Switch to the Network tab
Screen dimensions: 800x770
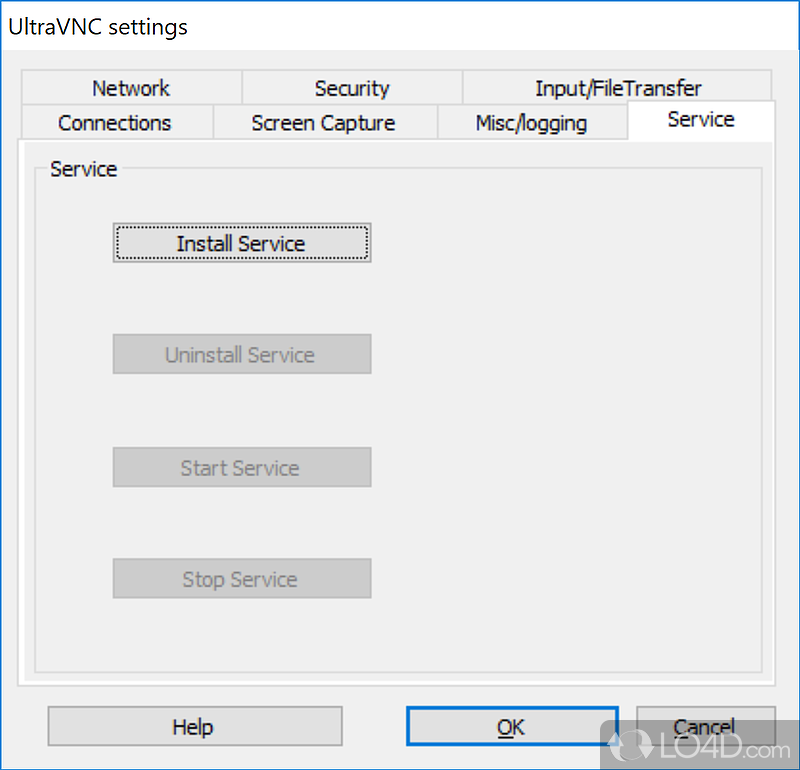pyautogui.click(x=131, y=88)
